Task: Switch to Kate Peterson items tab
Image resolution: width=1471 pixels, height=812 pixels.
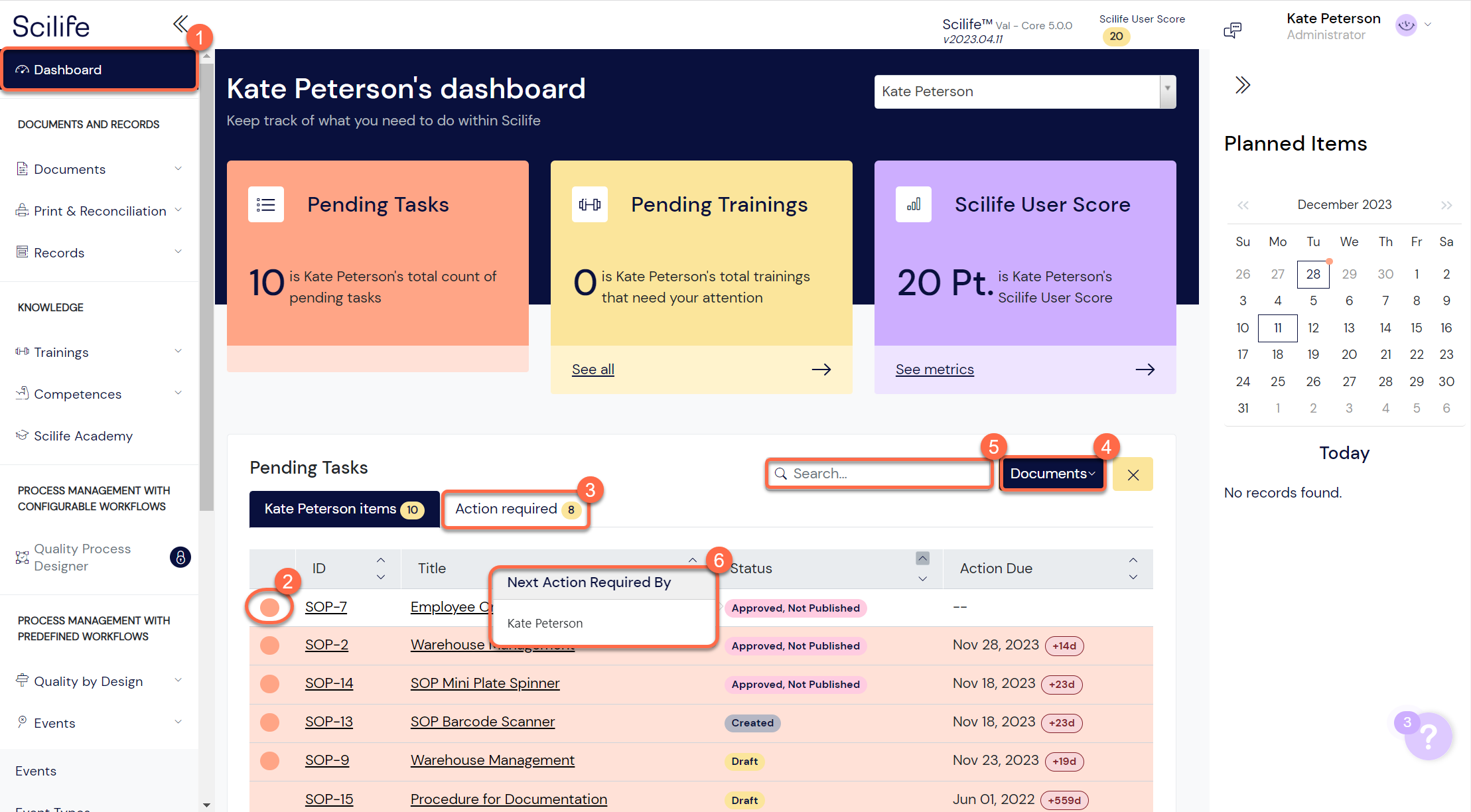Action: pos(344,509)
